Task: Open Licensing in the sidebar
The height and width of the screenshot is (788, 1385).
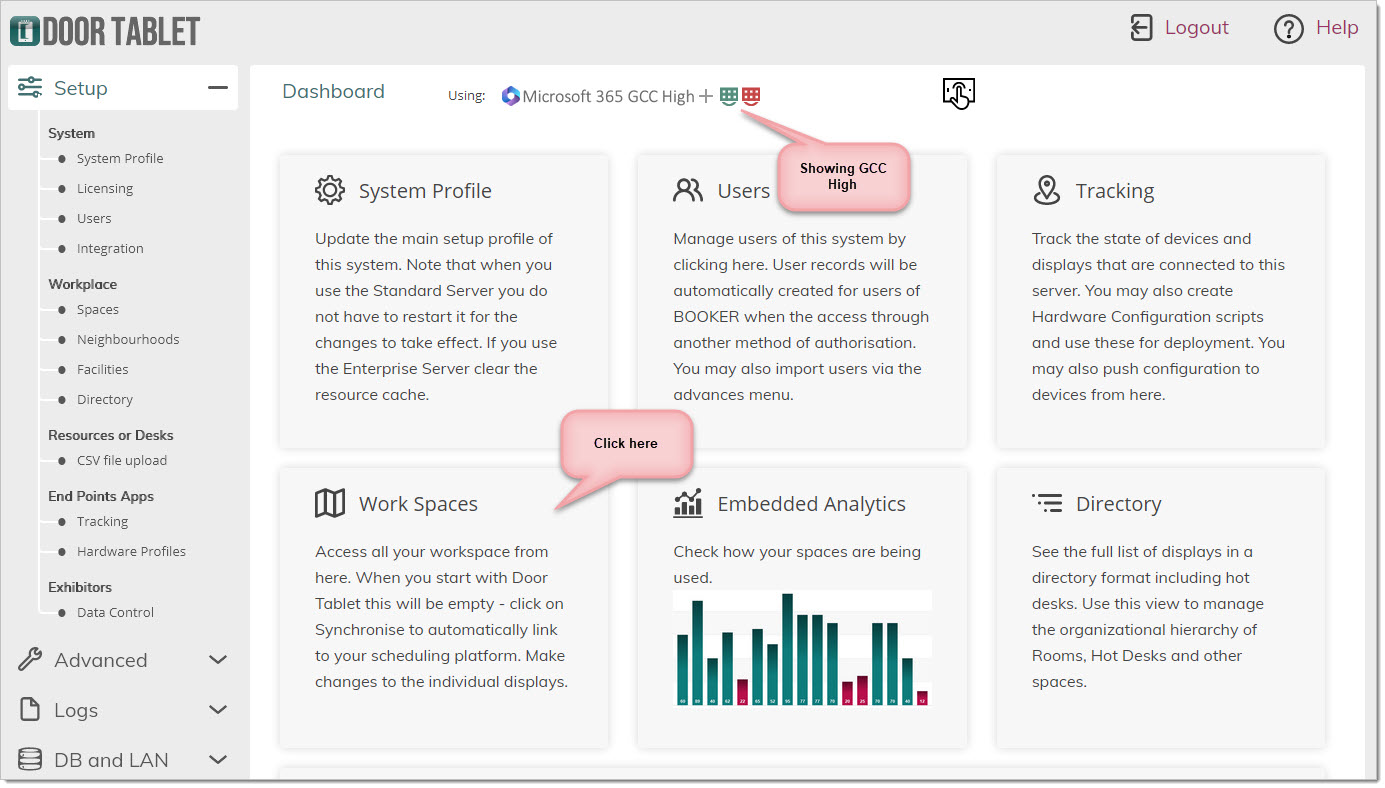Action: [x=105, y=188]
